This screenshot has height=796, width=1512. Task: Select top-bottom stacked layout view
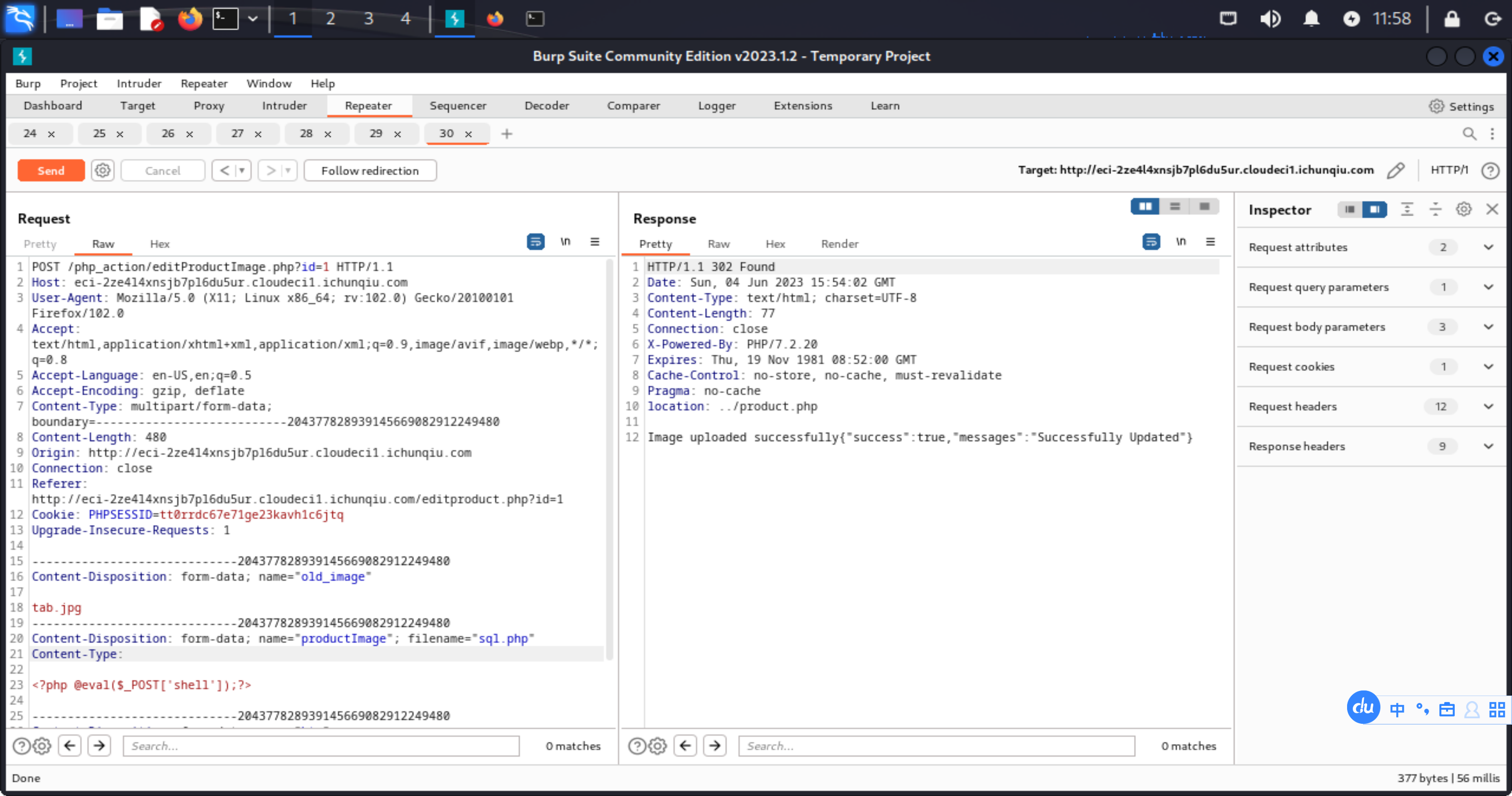pos(1174,206)
